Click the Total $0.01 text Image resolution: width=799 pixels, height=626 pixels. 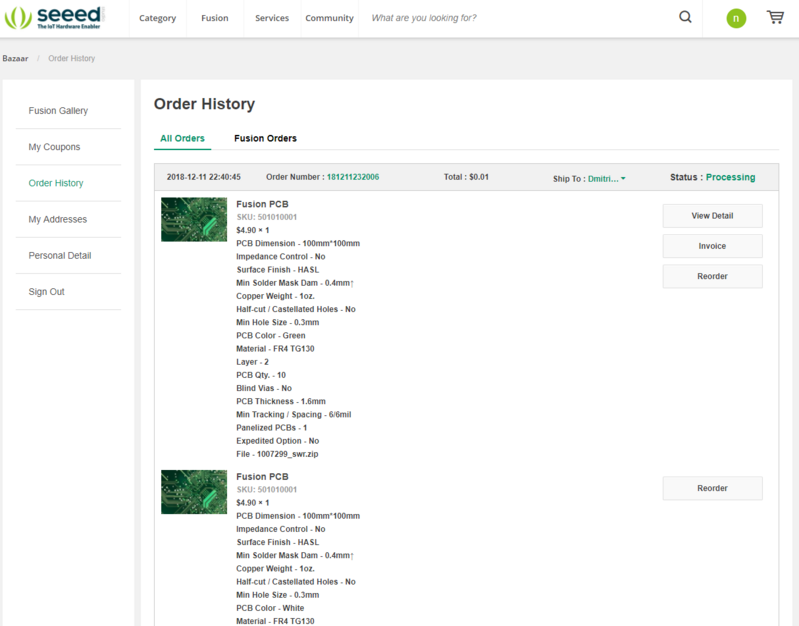[x=466, y=177]
